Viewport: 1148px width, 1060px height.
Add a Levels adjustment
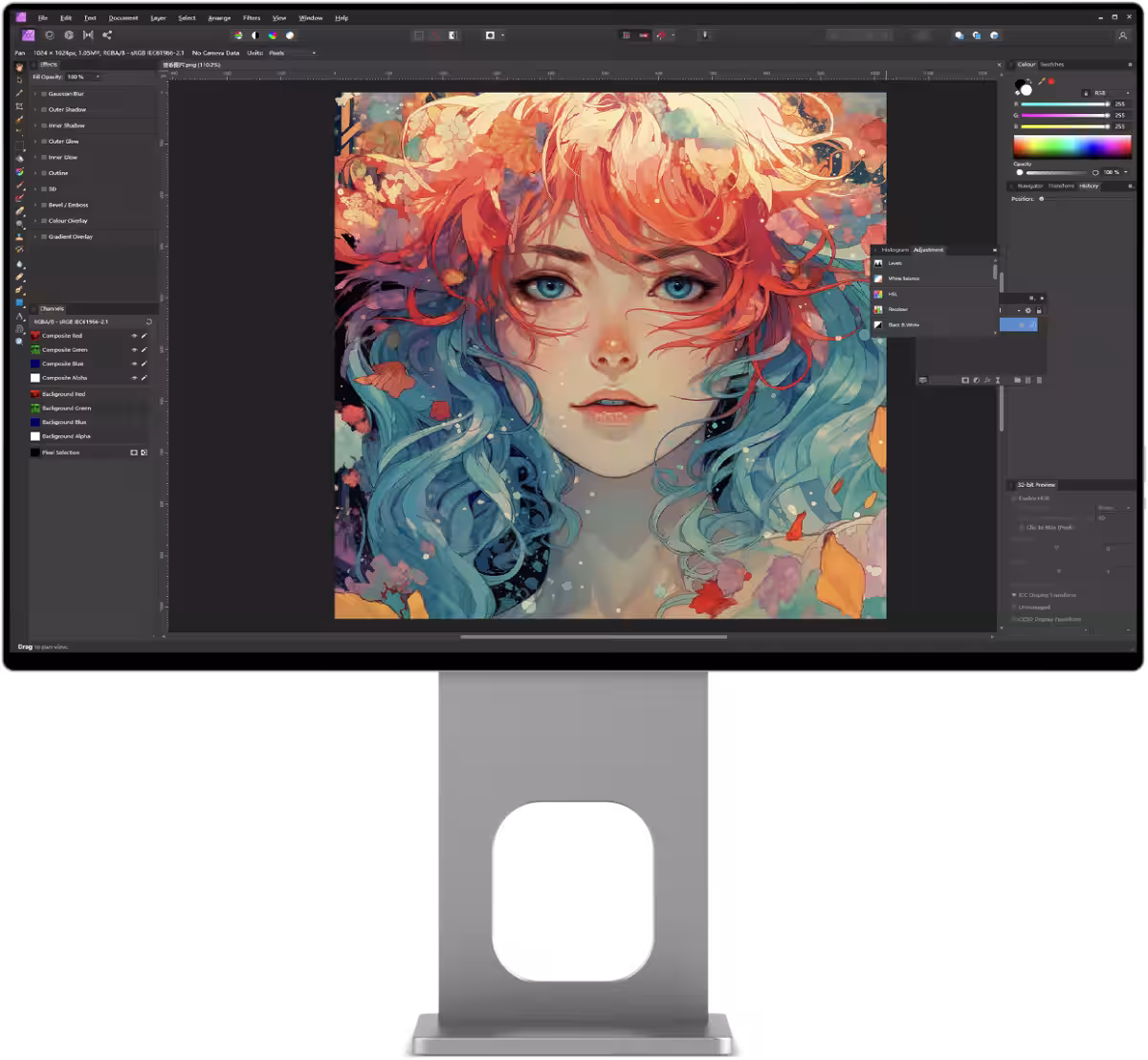pos(935,263)
